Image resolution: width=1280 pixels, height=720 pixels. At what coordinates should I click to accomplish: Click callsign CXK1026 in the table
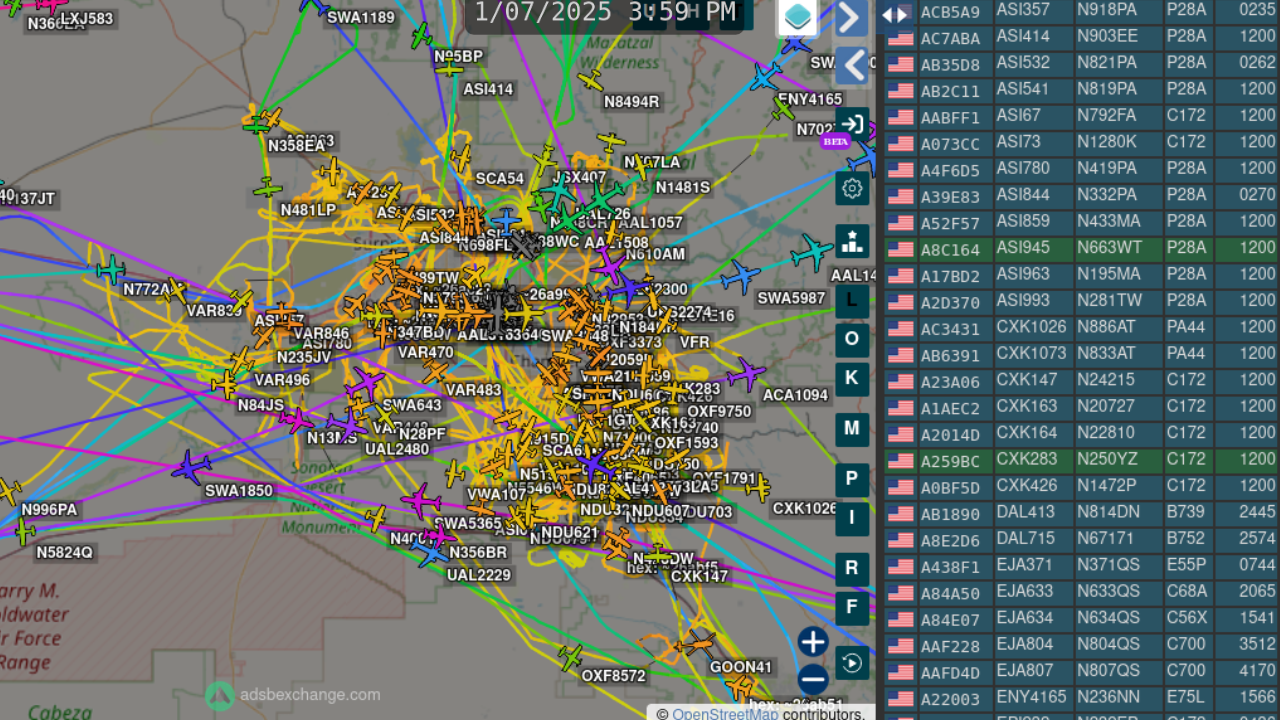tap(1031, 327)
